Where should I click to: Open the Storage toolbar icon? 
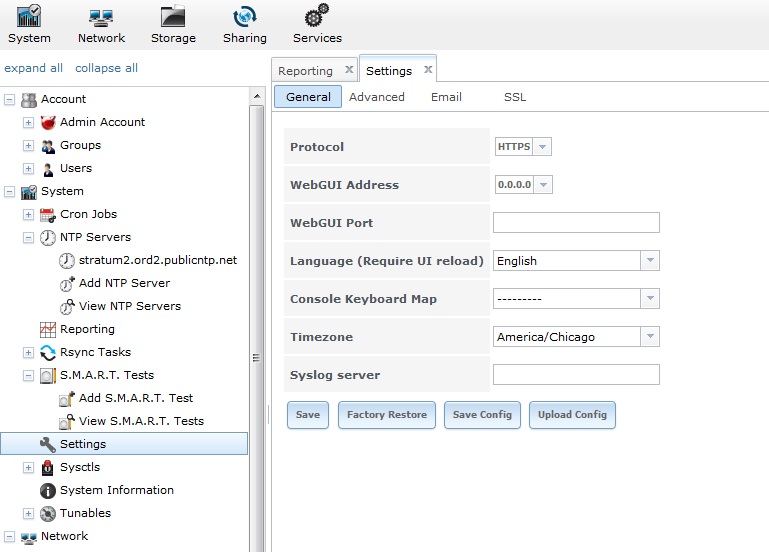pos(173,18)
